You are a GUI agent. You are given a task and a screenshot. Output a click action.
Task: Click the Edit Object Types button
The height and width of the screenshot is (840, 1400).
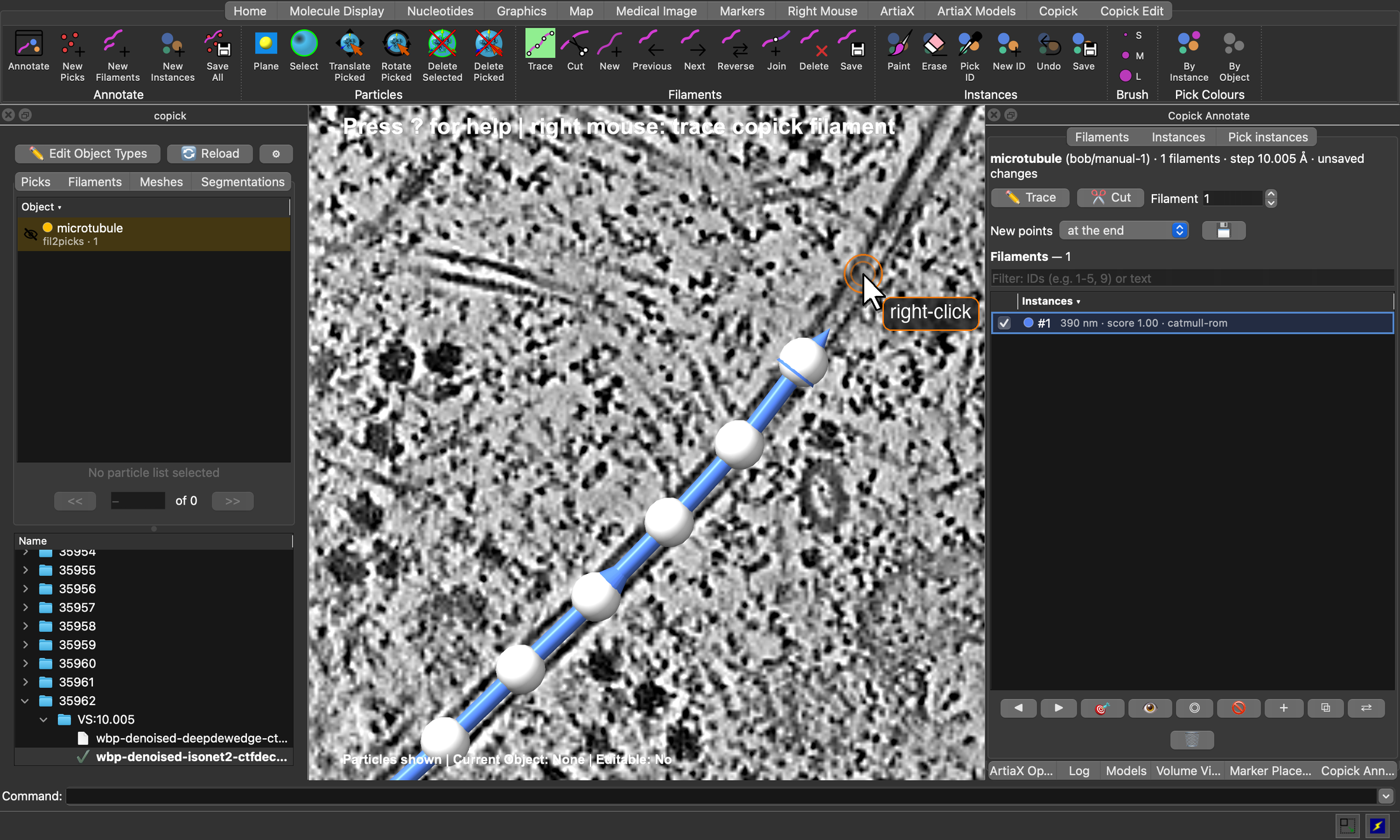click(88, 153)
